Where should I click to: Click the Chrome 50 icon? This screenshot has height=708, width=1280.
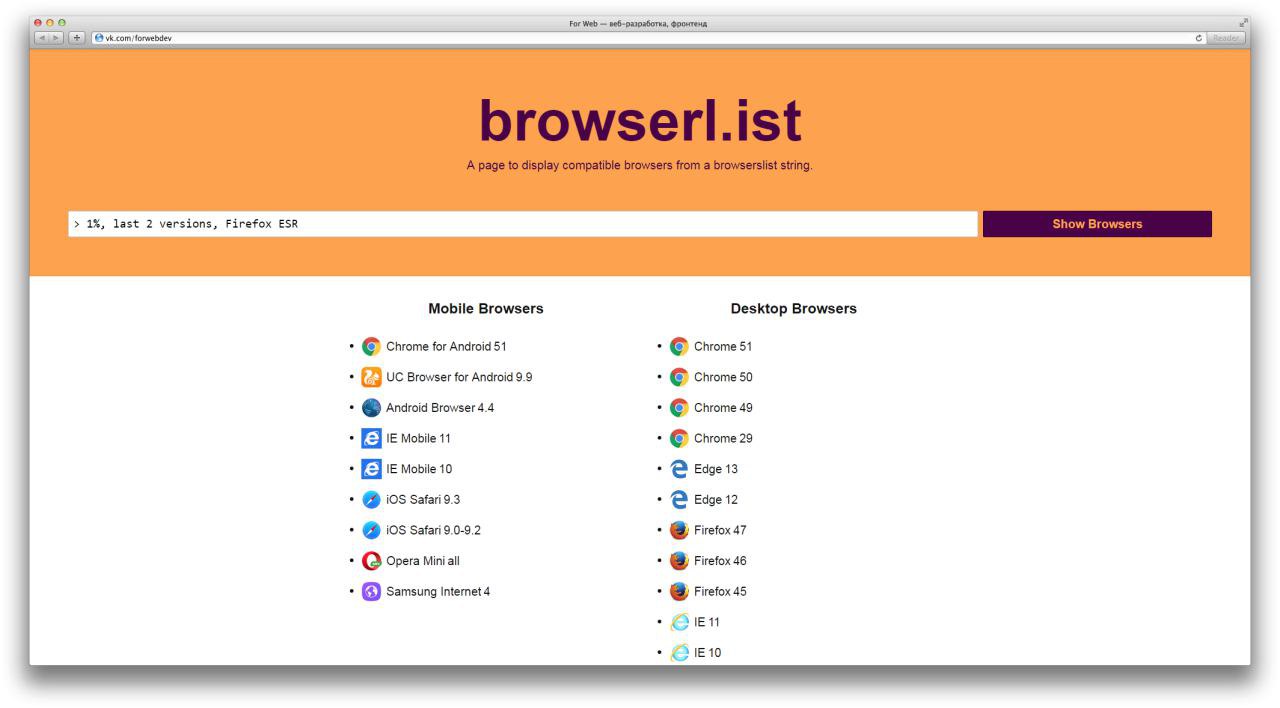(x=679, y=377)
